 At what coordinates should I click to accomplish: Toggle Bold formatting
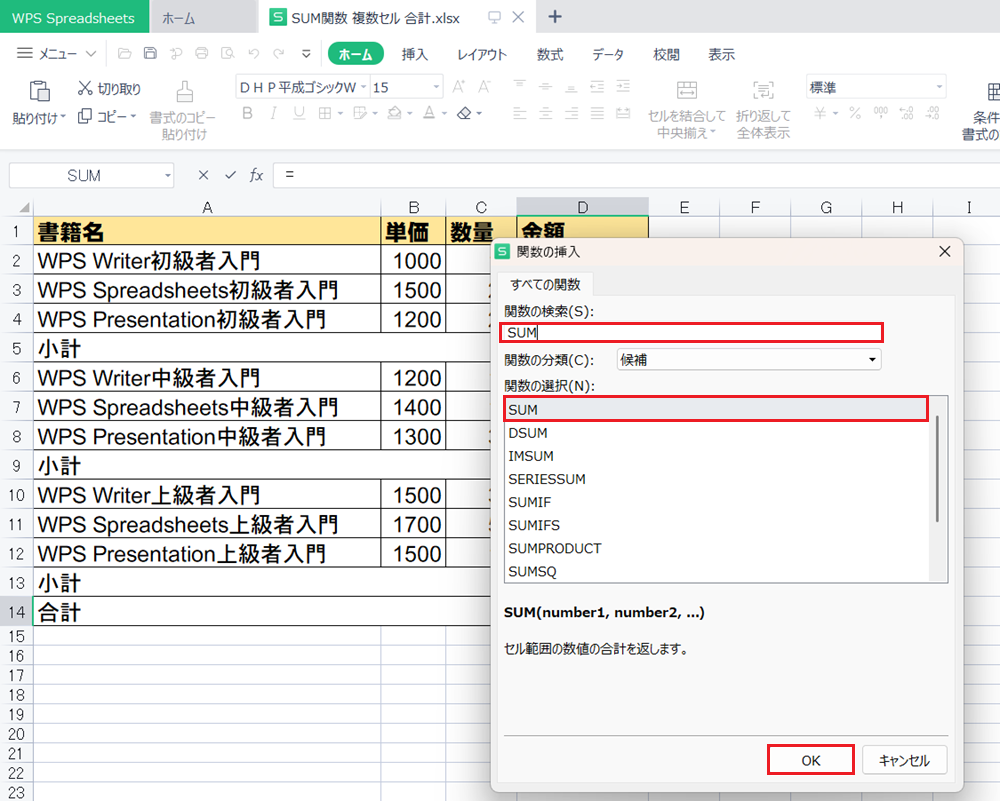pos(247,114)
